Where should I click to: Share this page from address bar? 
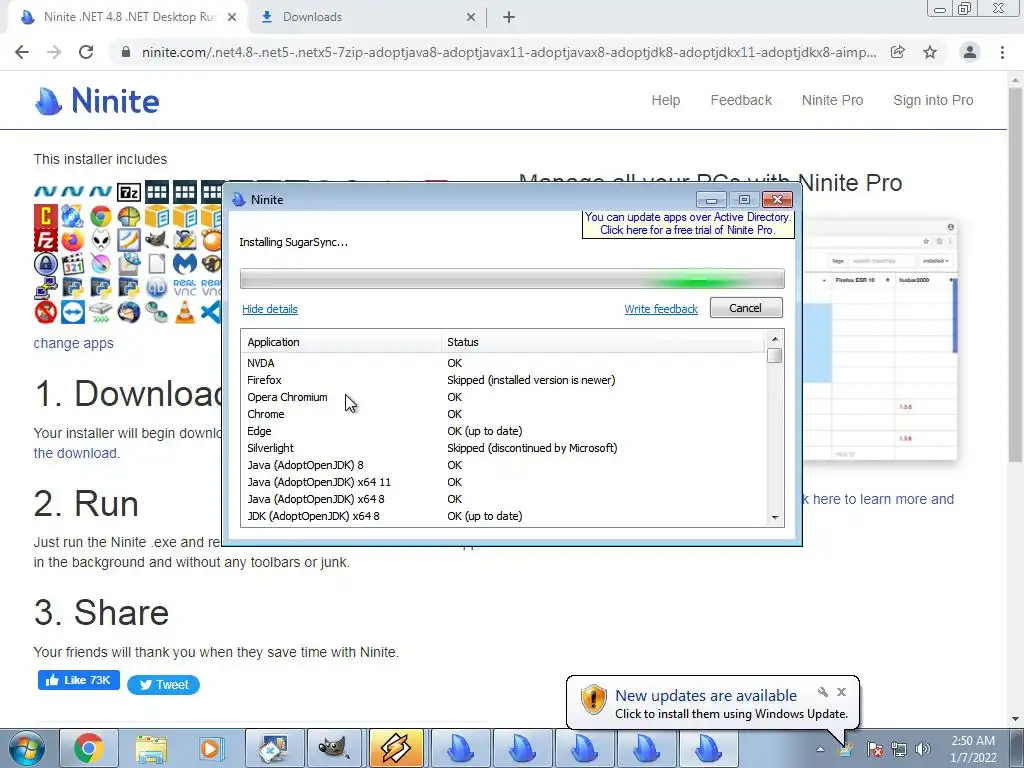point(898,52)
